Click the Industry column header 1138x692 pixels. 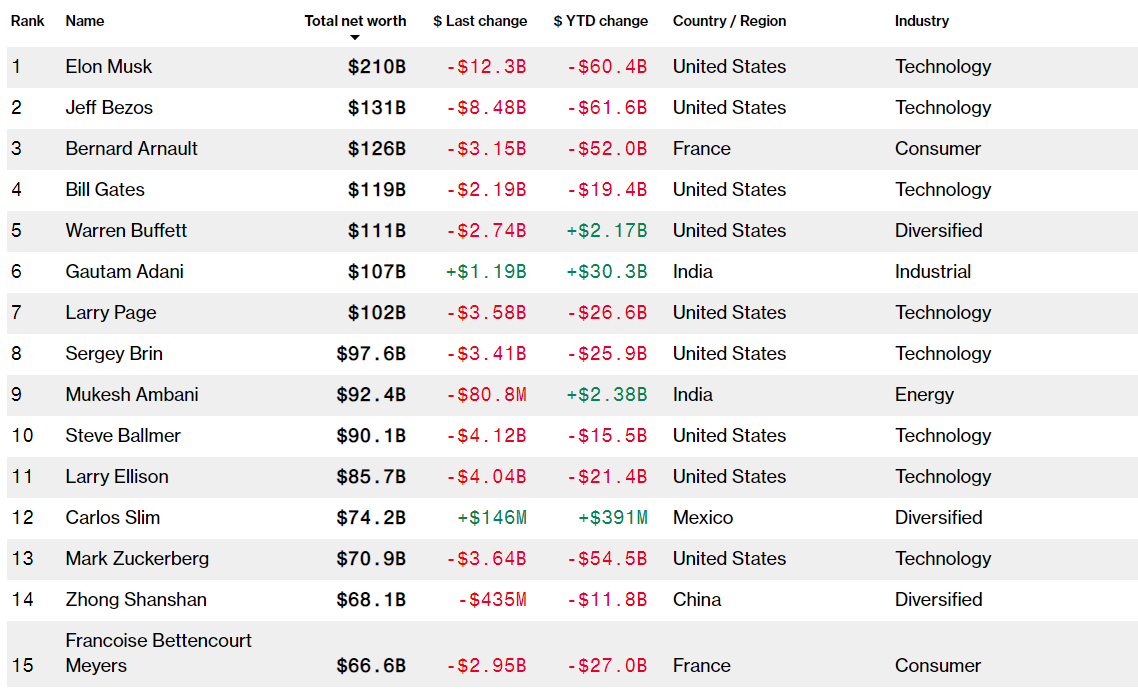tap(922, 21)
